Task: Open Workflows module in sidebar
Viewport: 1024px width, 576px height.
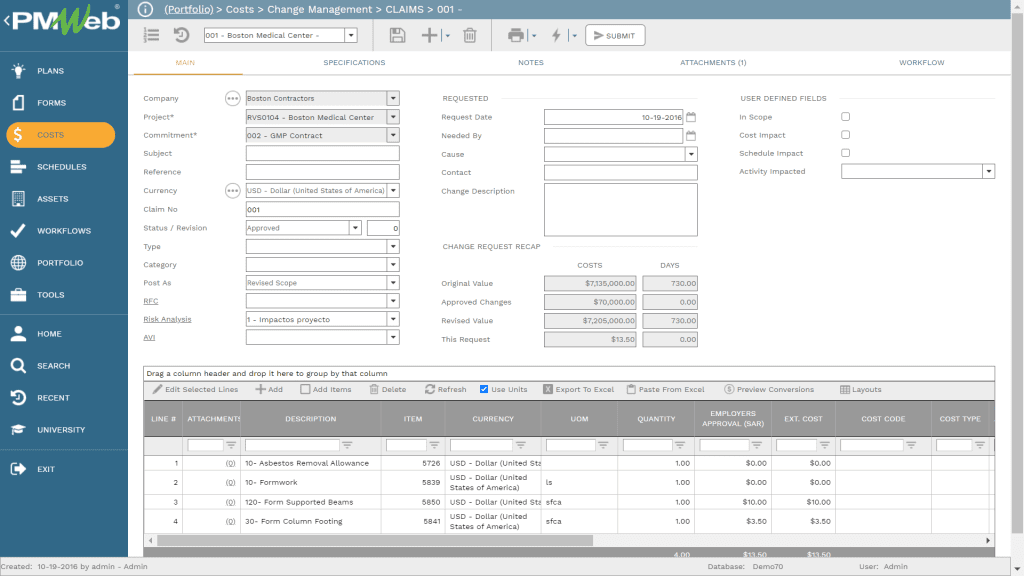Action: (64, 231)
